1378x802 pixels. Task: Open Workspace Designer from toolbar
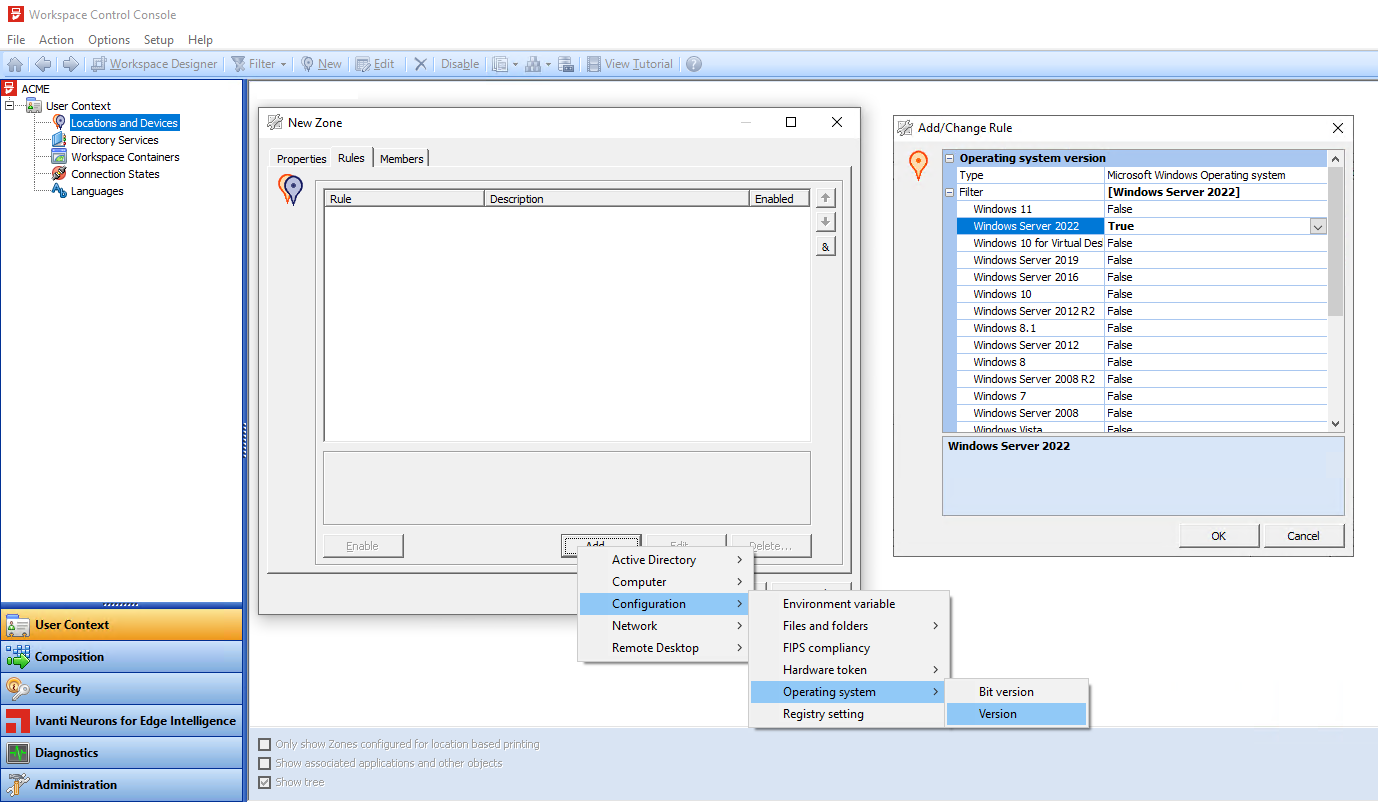[153, 64]
